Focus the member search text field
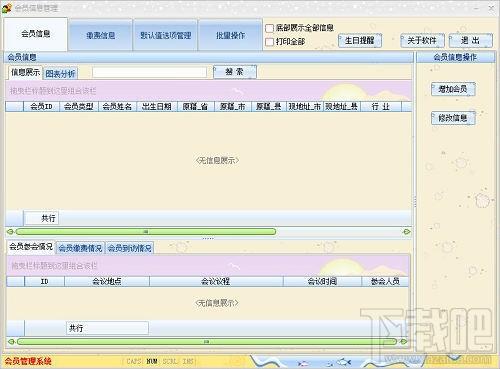 (x=150, y=72)
